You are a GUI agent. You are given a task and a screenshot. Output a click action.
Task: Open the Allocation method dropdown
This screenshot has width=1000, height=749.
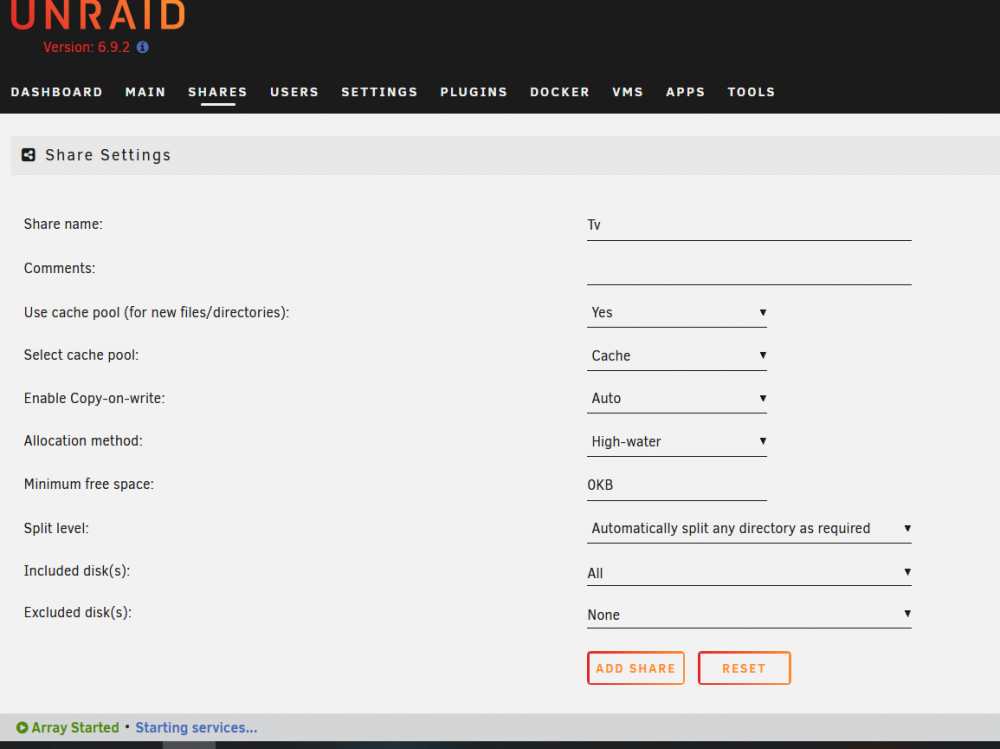pos(677,441)
